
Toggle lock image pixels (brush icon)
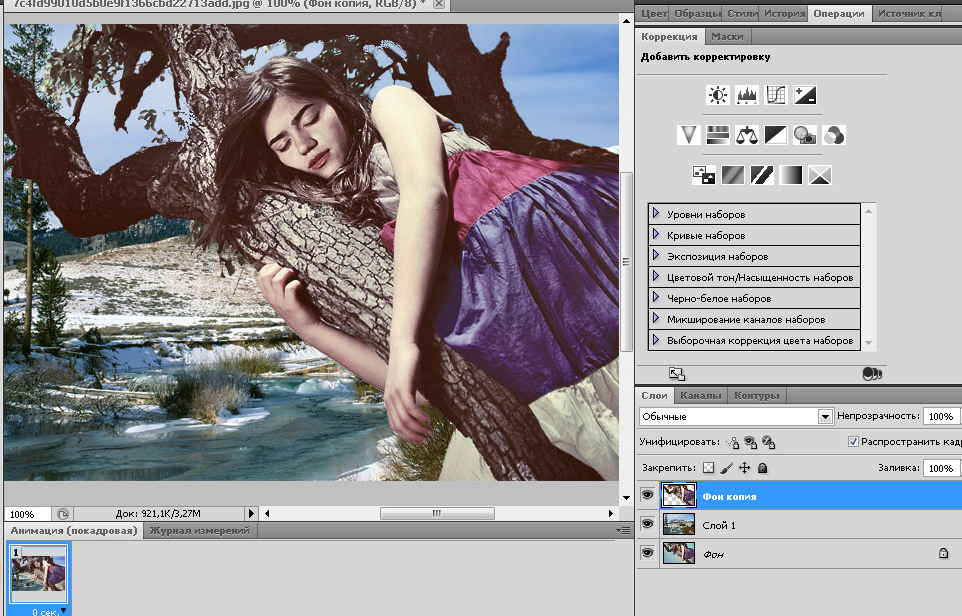pyautogui.click(x=726, y=468)
